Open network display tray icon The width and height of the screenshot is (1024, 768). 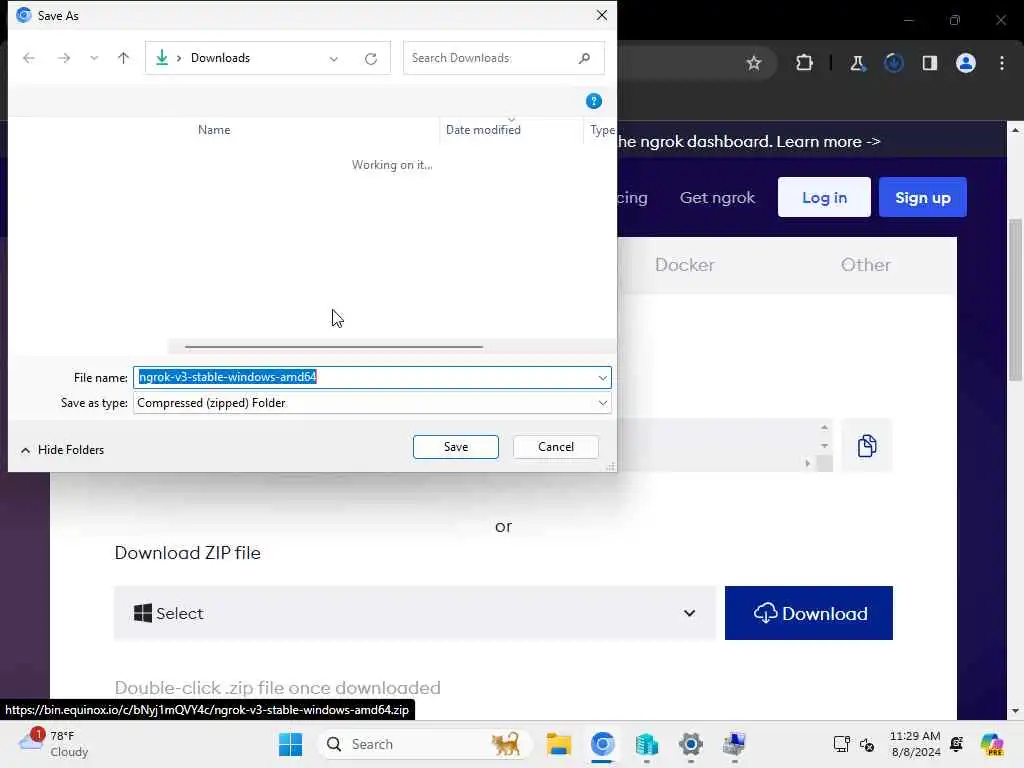click(x=841, y=744)
